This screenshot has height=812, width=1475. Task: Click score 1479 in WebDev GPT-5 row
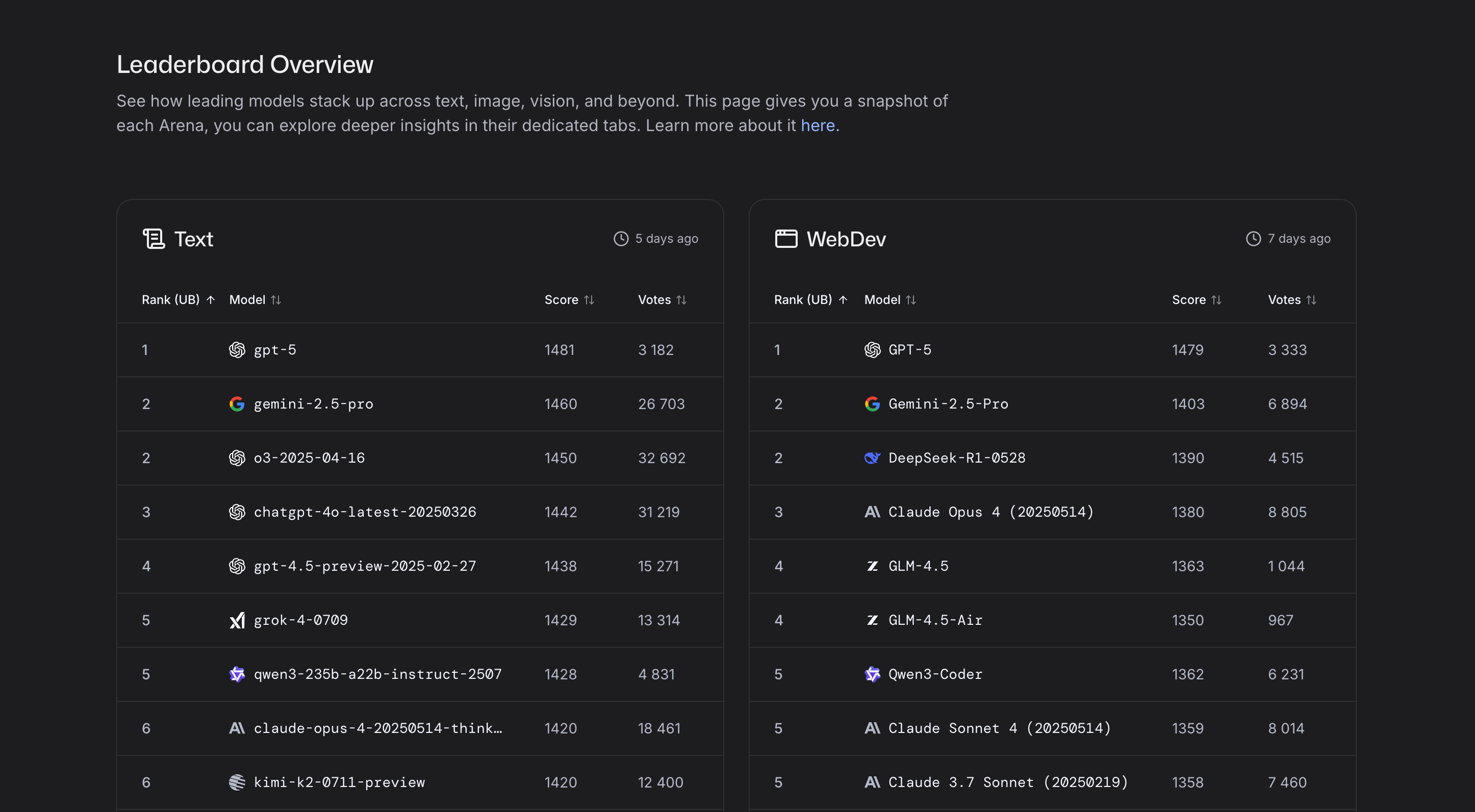click(1187, 350)
